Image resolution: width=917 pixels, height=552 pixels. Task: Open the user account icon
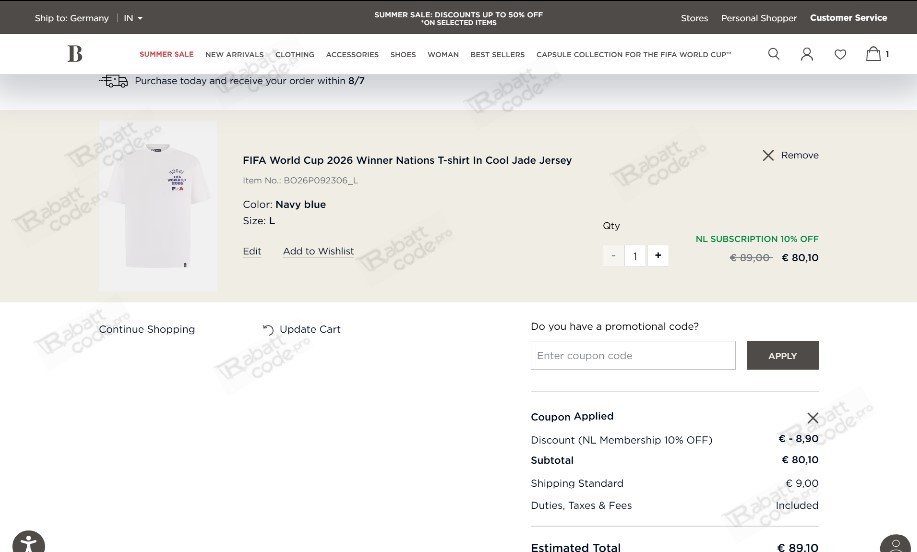(x=806, y=54)
